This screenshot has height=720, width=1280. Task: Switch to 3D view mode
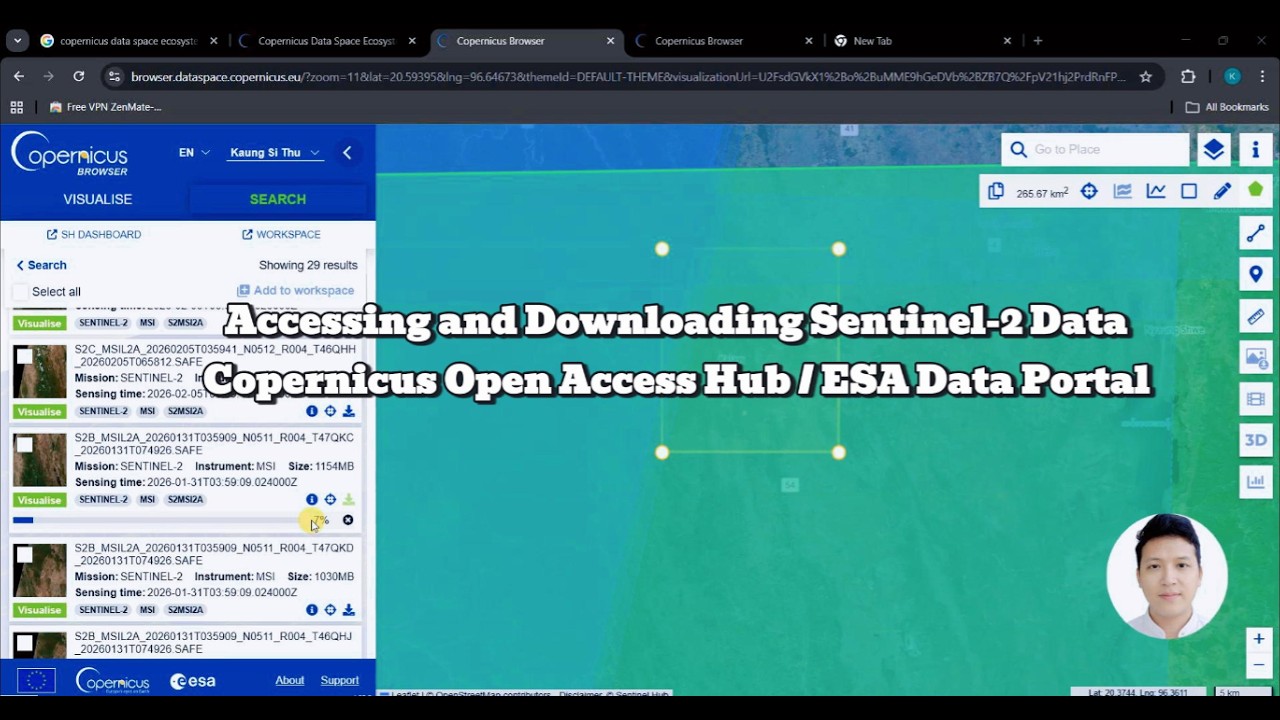click(x=1256, y=440)
